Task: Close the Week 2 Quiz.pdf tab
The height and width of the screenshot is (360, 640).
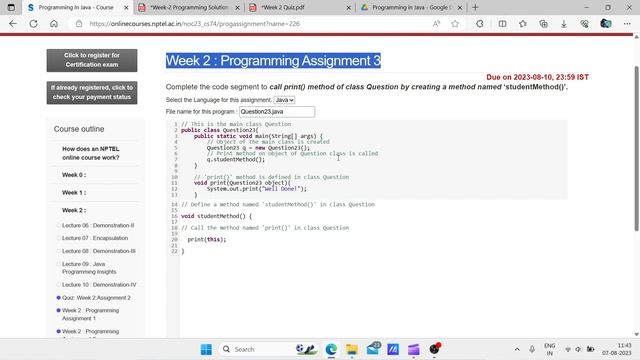Action: [x=349, y=7]
